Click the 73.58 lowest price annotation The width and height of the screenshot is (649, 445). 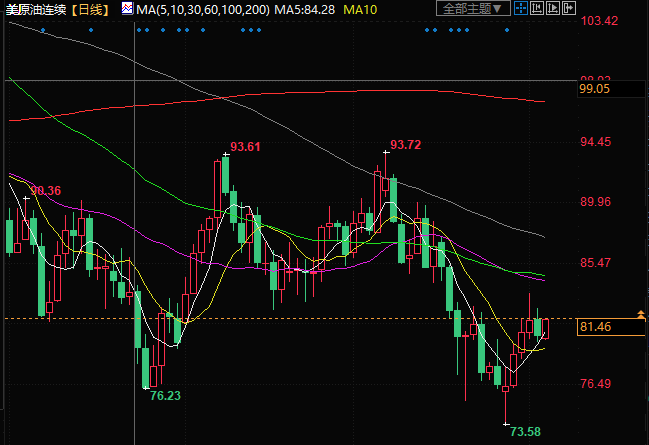525,431
